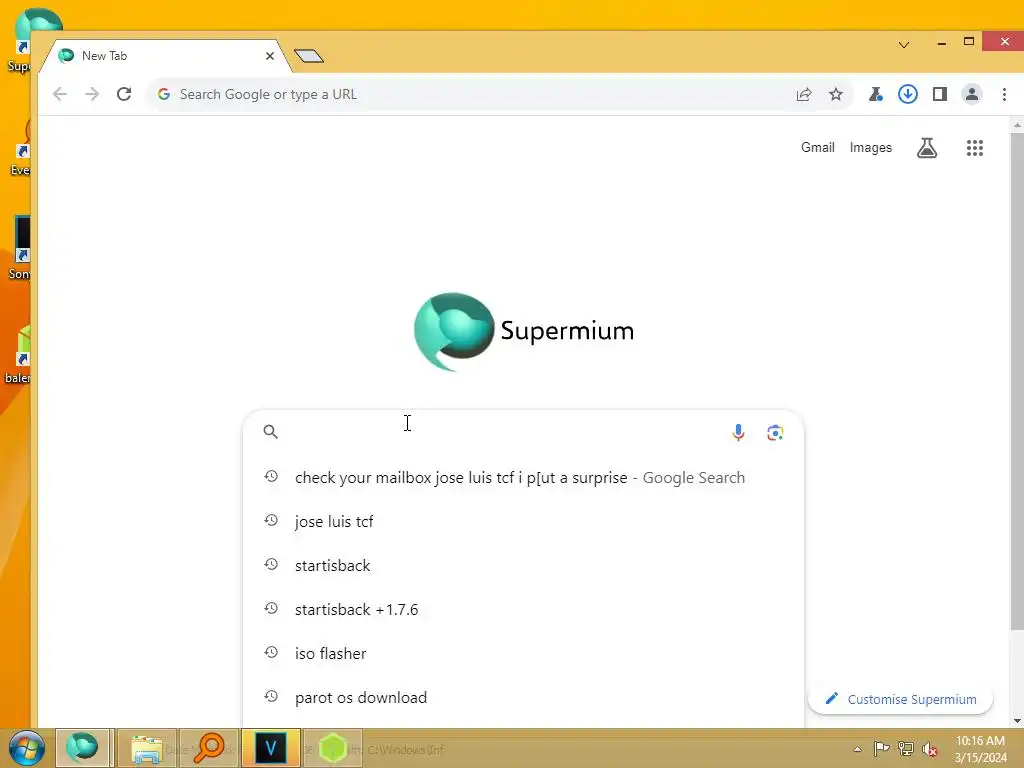Screen dimensions: 1024x768
Task: Reload the page with refresh icon
Action: (124, 94)
